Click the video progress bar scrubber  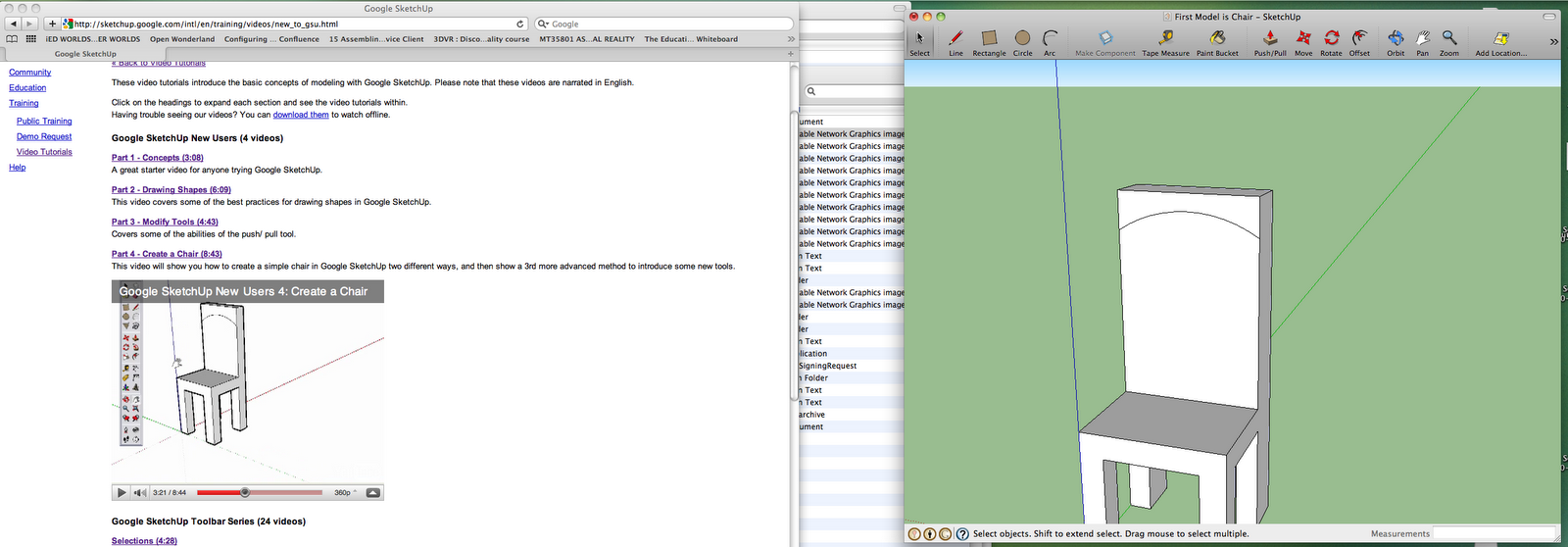[x=245, y=492]
